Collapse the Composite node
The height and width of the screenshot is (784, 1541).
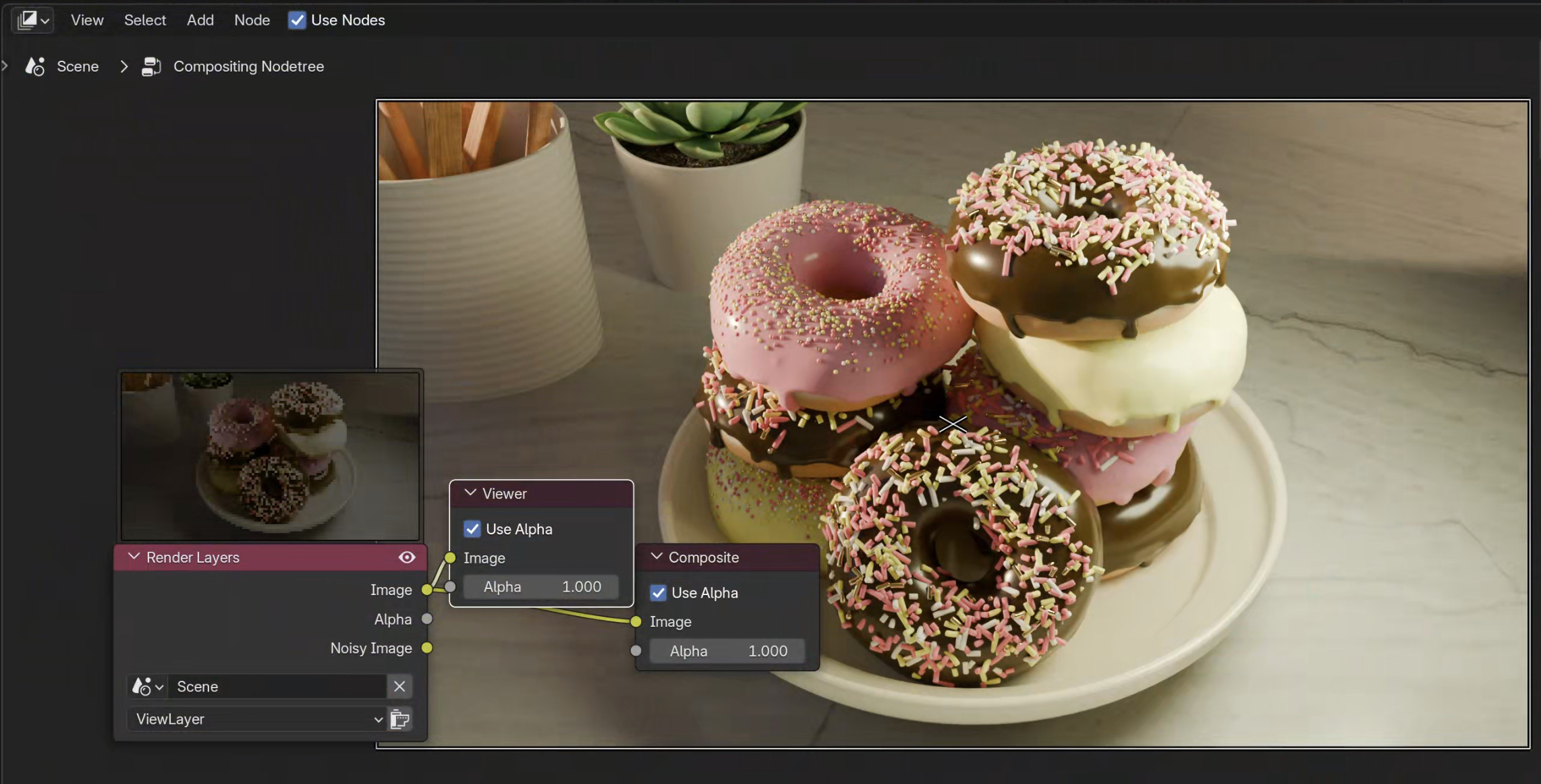pyautogui.click(x=656, y=557)
